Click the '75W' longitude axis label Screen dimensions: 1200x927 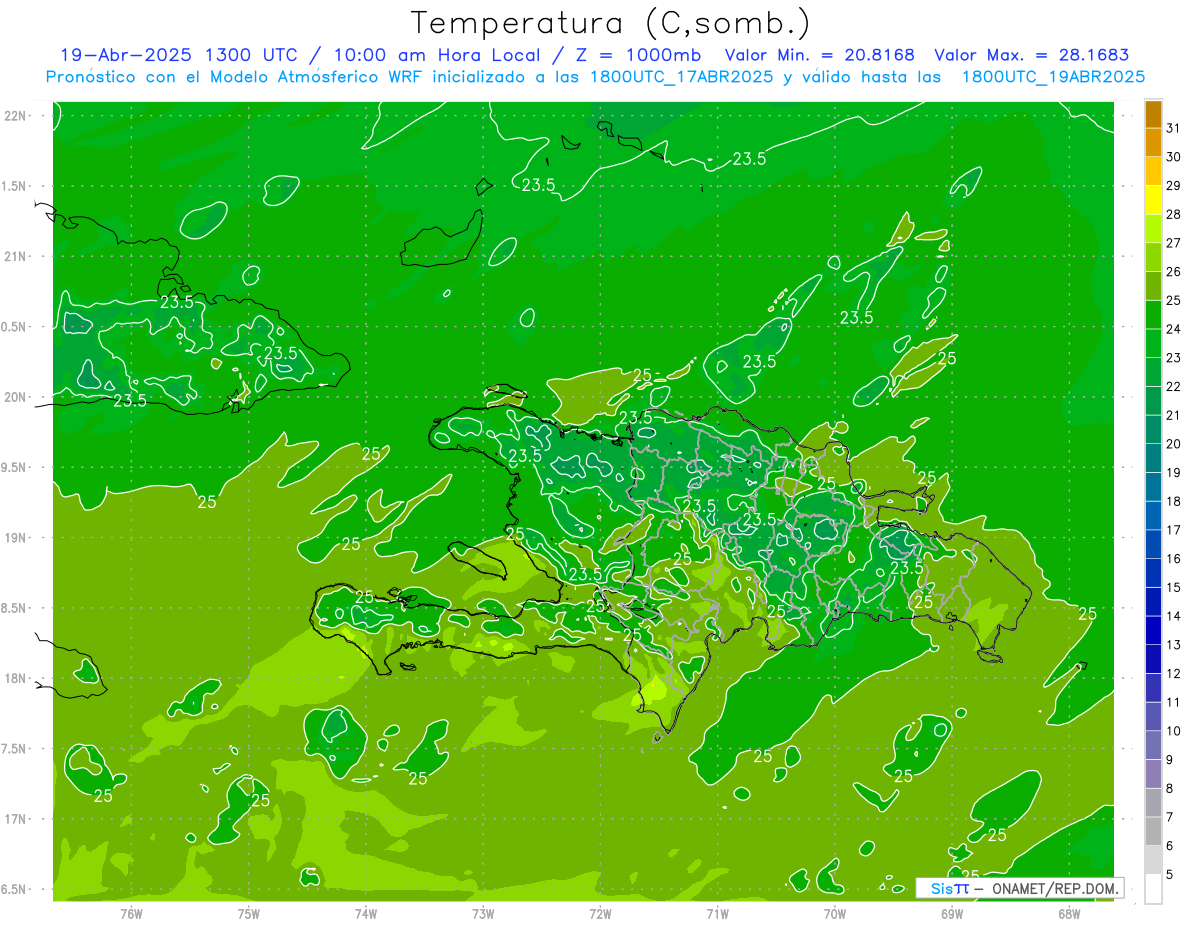pos(249,914)
